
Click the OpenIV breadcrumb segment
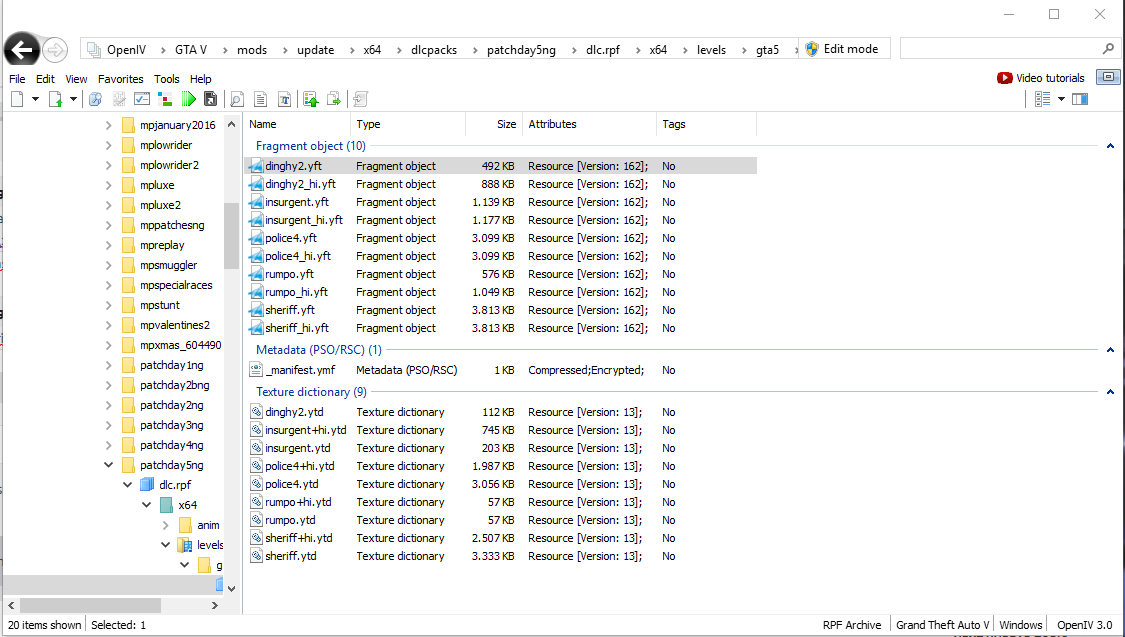point(126,49)
